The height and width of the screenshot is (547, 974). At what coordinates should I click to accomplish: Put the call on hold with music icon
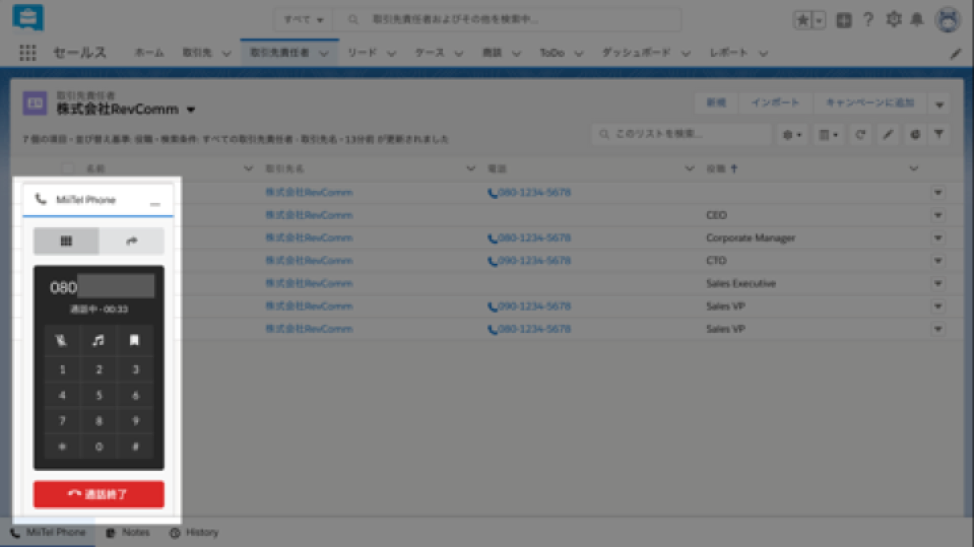click(98, 340)
